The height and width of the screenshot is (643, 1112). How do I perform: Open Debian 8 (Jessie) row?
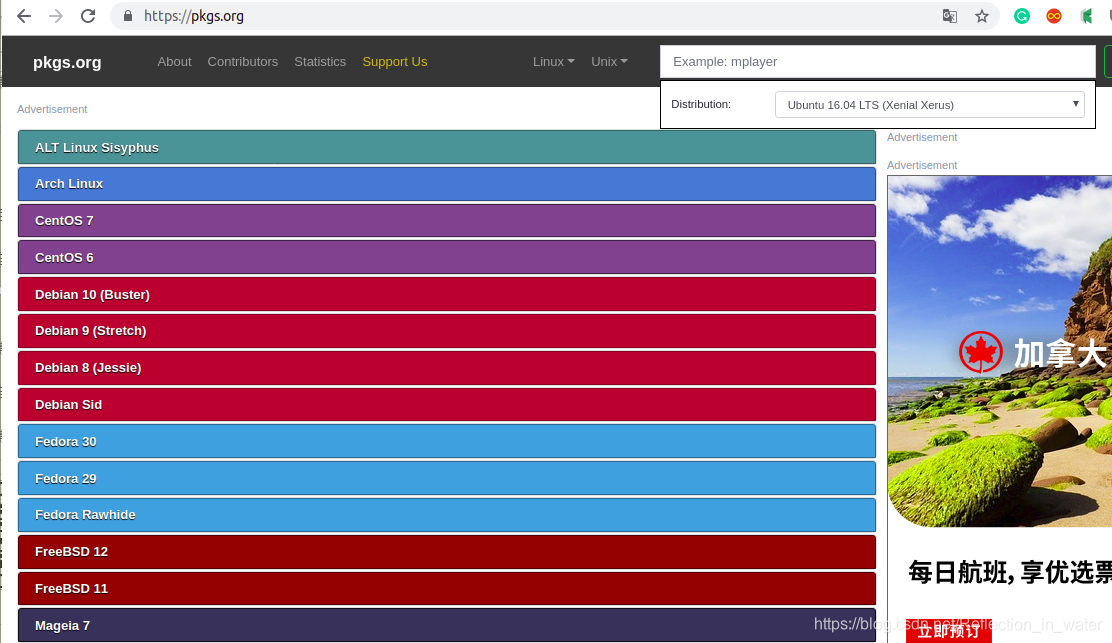(447, 368)
